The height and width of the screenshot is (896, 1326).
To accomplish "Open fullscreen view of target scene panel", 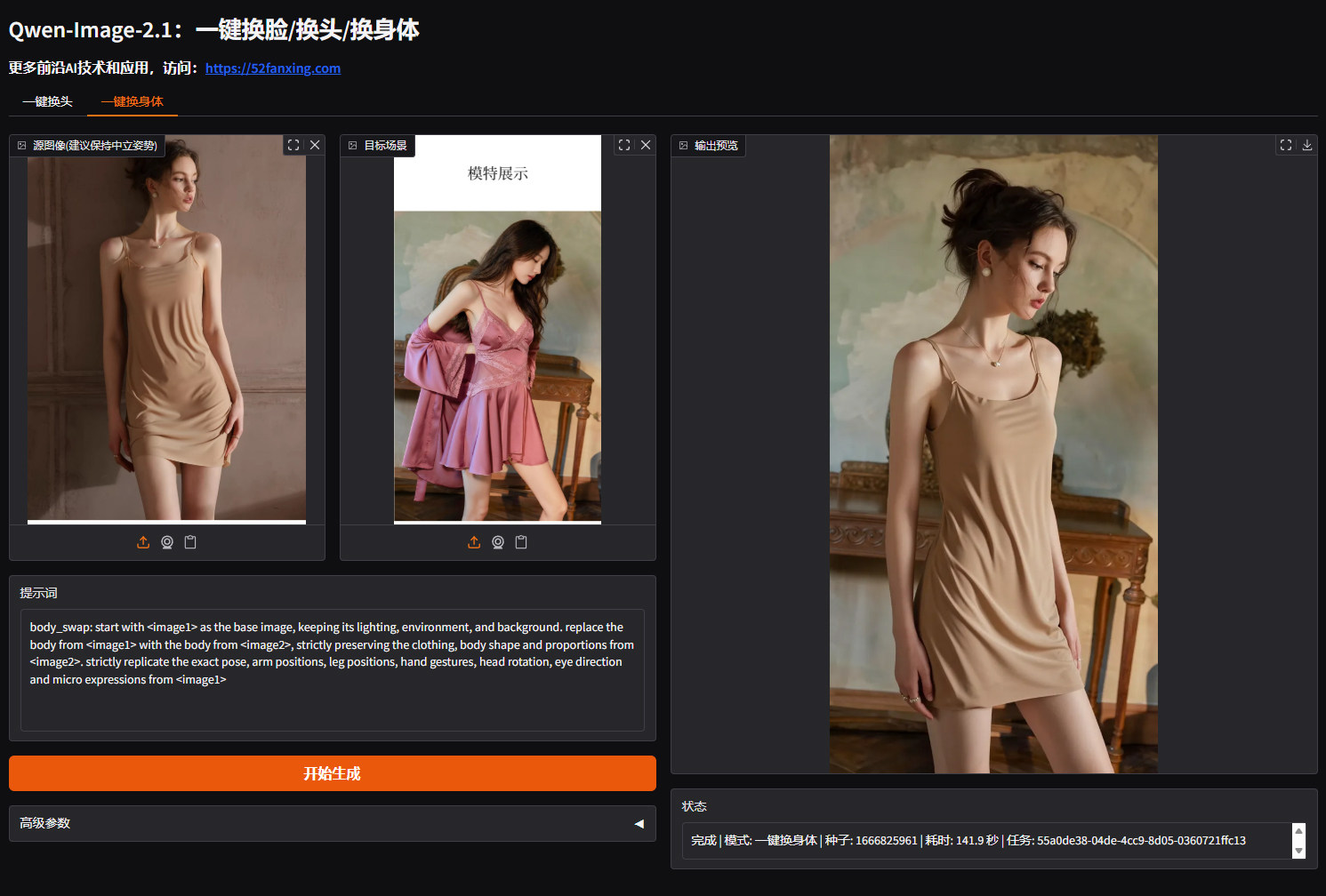I will pyautogui.click(x=624, y=145).
